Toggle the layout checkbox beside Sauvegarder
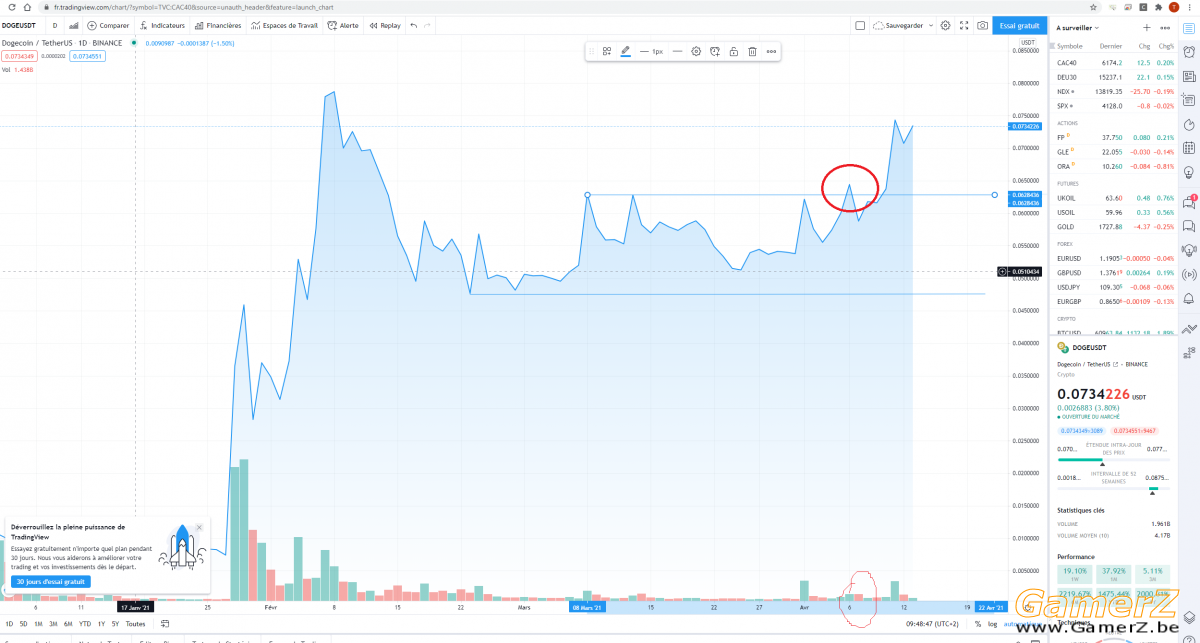 [x=860, y=25]
